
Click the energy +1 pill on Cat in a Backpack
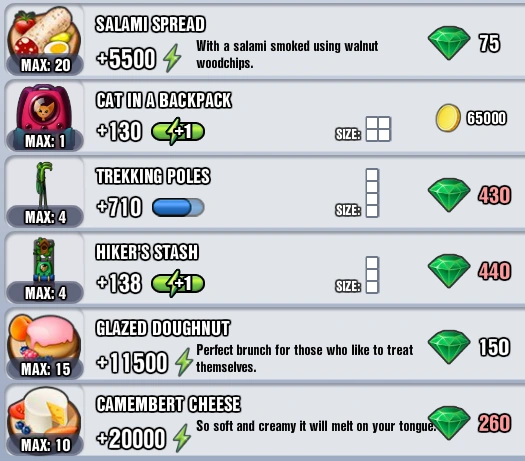(x=178, y=131)
